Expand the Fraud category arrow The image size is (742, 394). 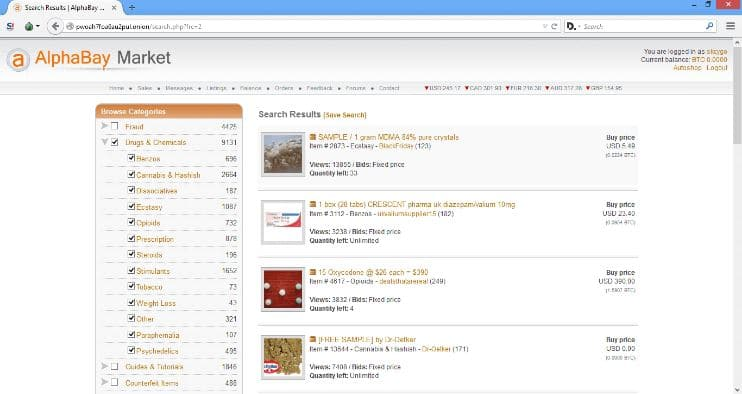[x=105, y=126]
